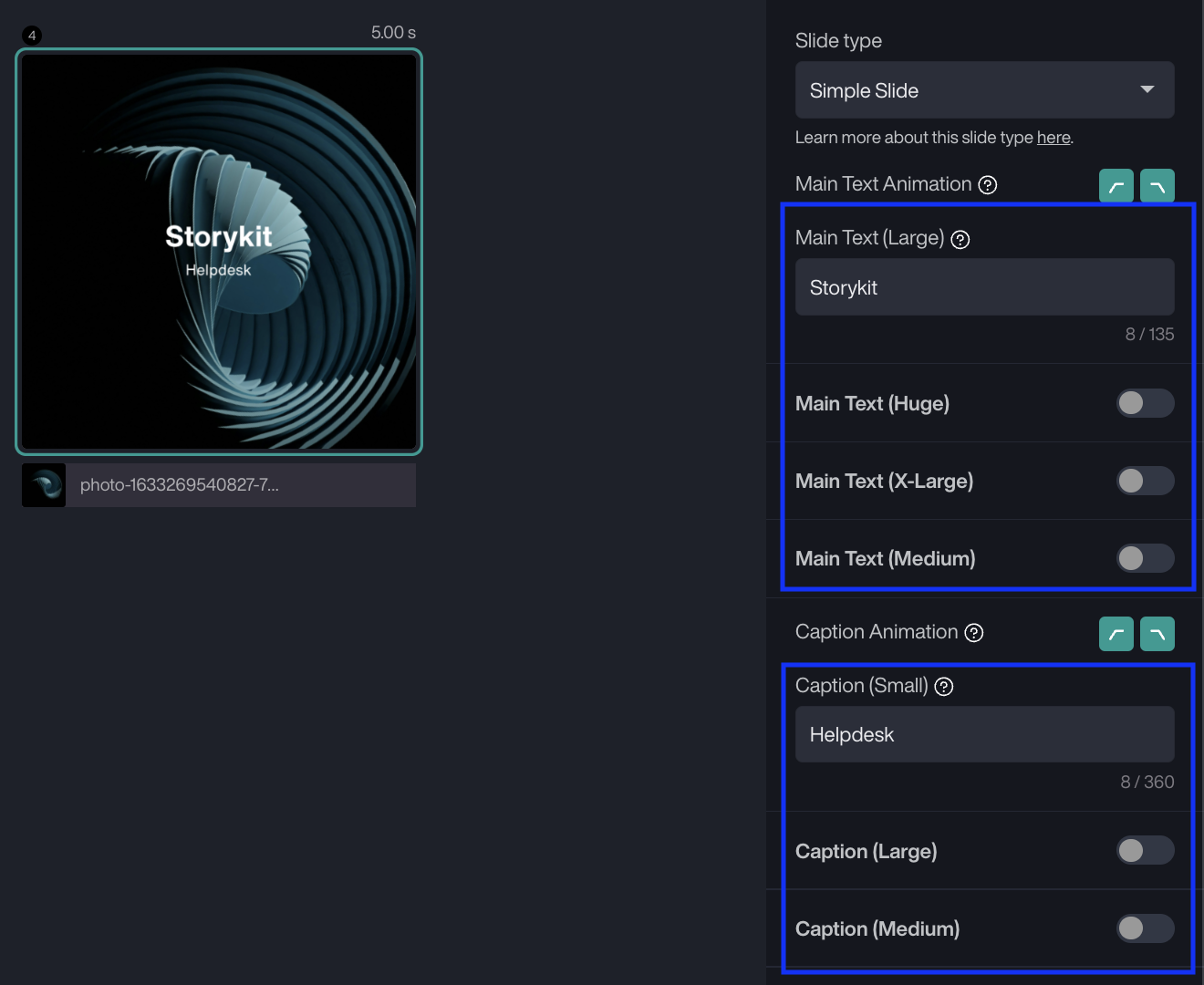1204x985 pixels.
Task: Open the Slide type dropdown
Action: point(984,90)
